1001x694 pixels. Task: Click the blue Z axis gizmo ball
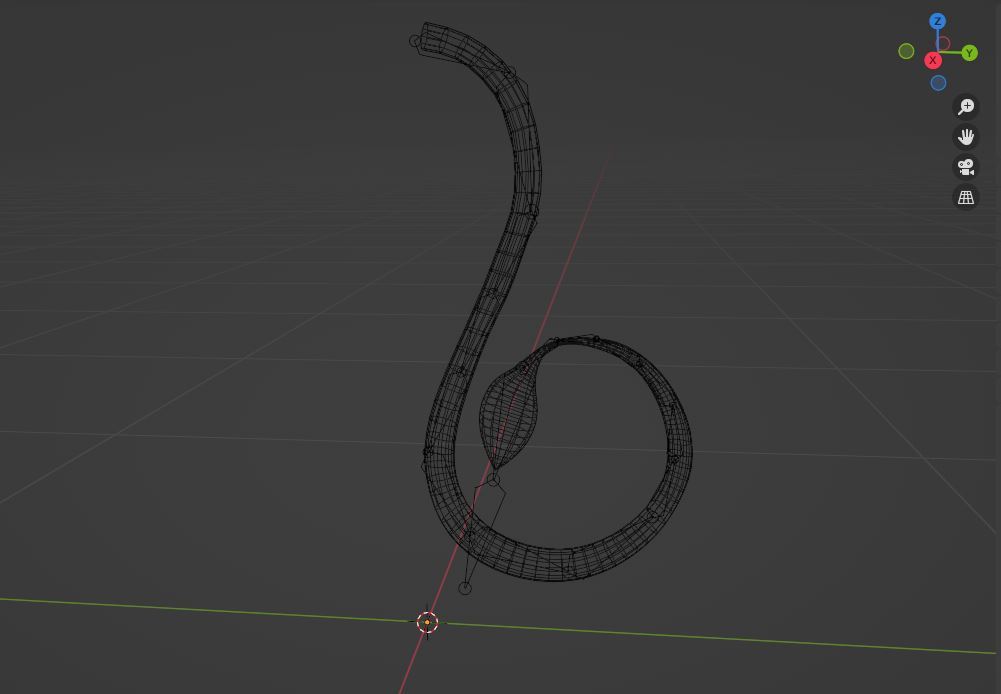[x=937, y=22]
